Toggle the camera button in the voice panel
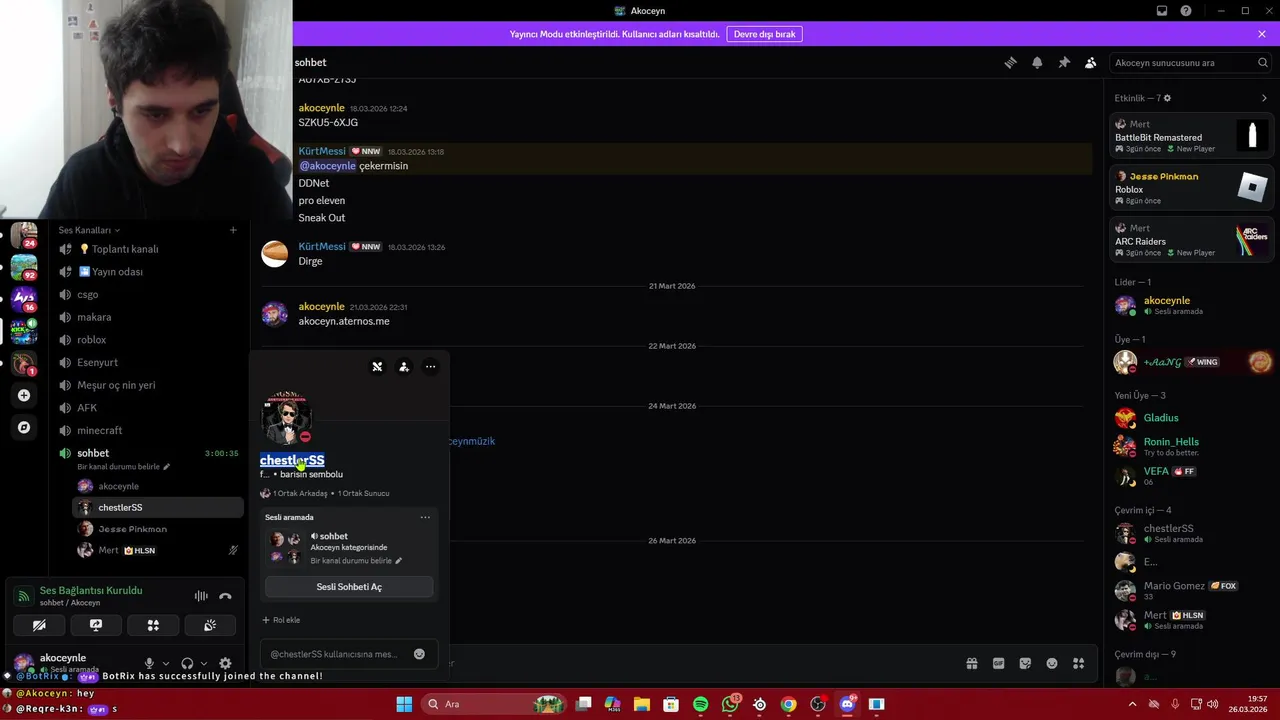 click(x=39, y=625)
